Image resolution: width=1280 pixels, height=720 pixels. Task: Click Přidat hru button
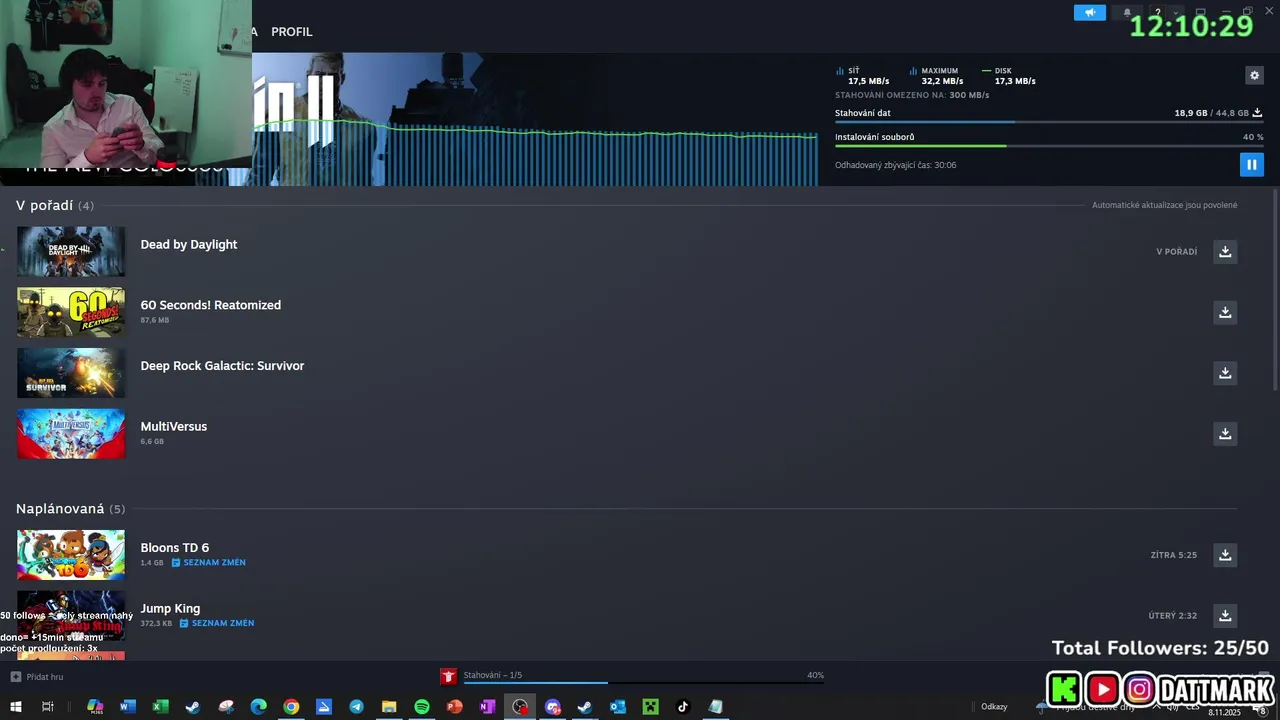coord(37,677)
